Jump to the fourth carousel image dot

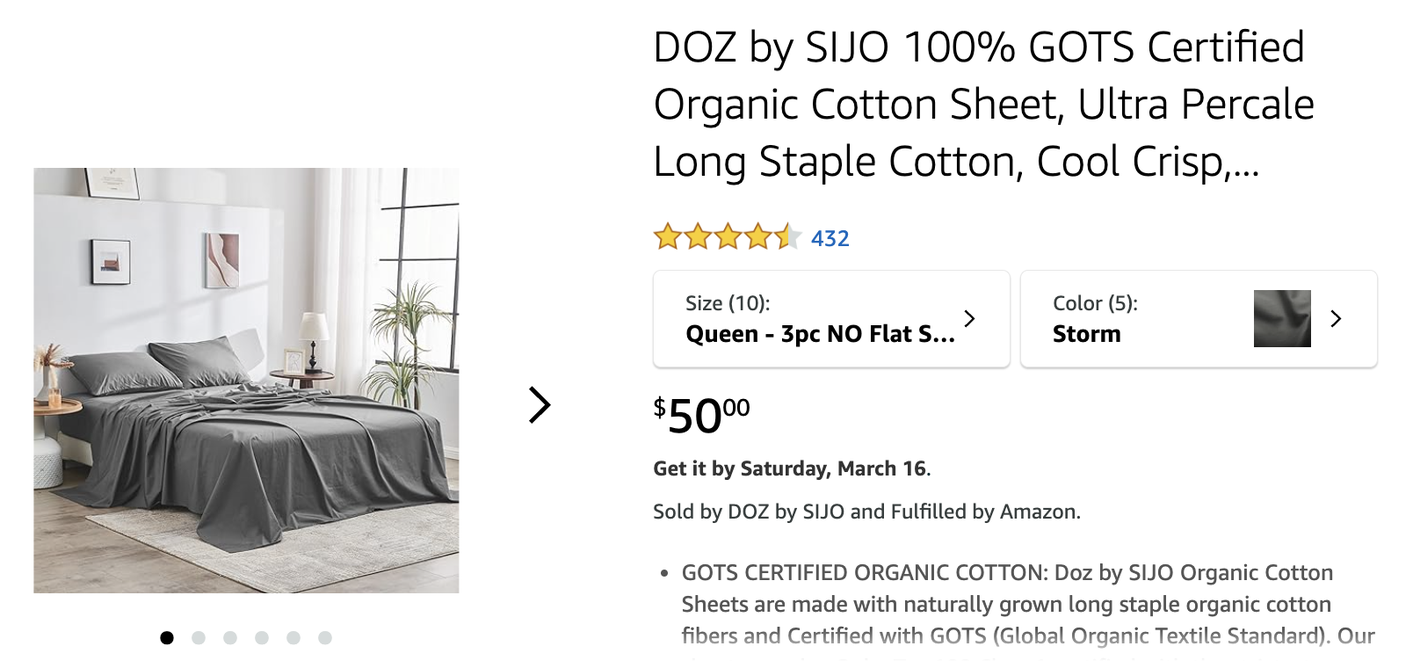262,637
